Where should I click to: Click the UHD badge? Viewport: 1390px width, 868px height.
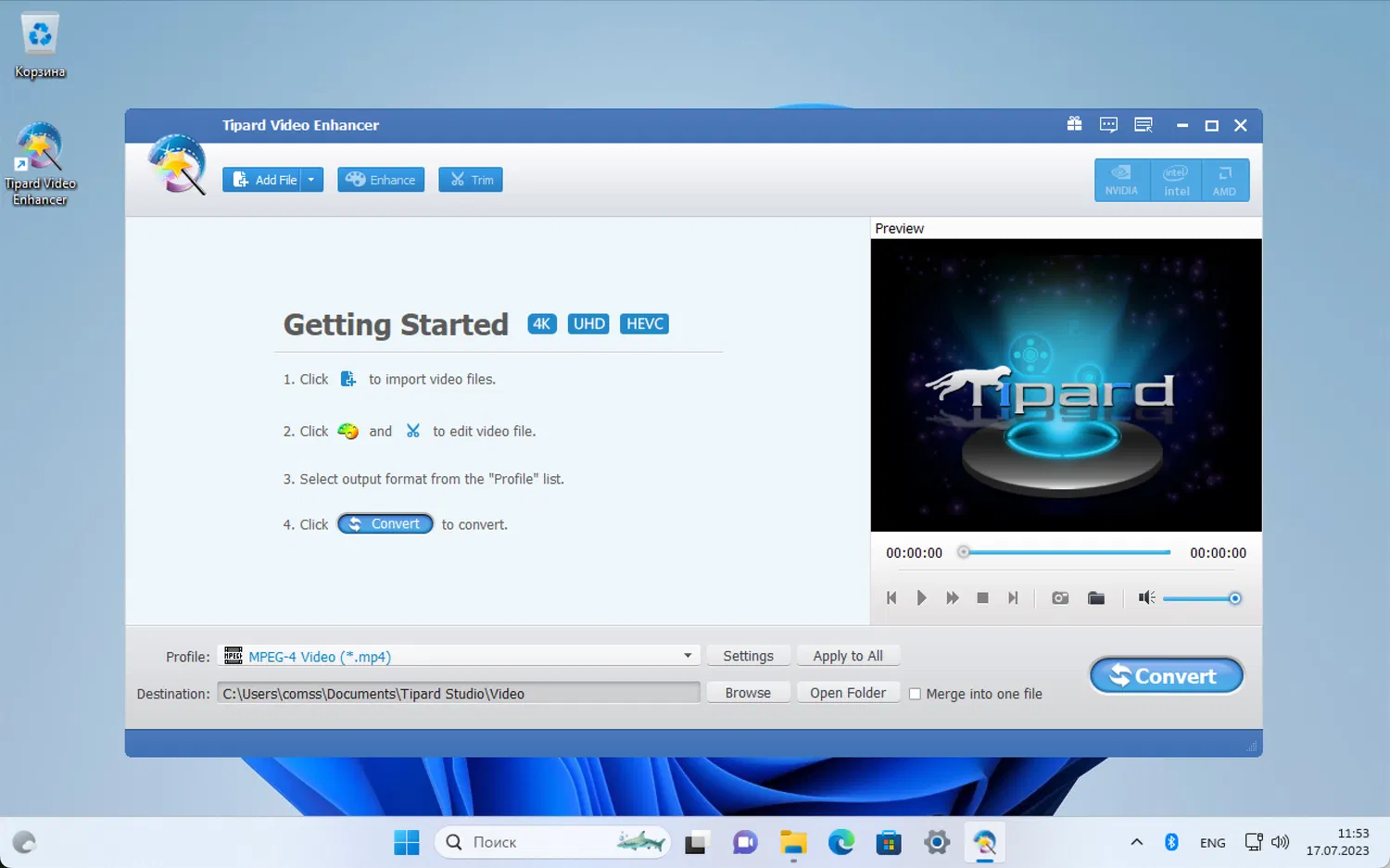click(589, 323)
